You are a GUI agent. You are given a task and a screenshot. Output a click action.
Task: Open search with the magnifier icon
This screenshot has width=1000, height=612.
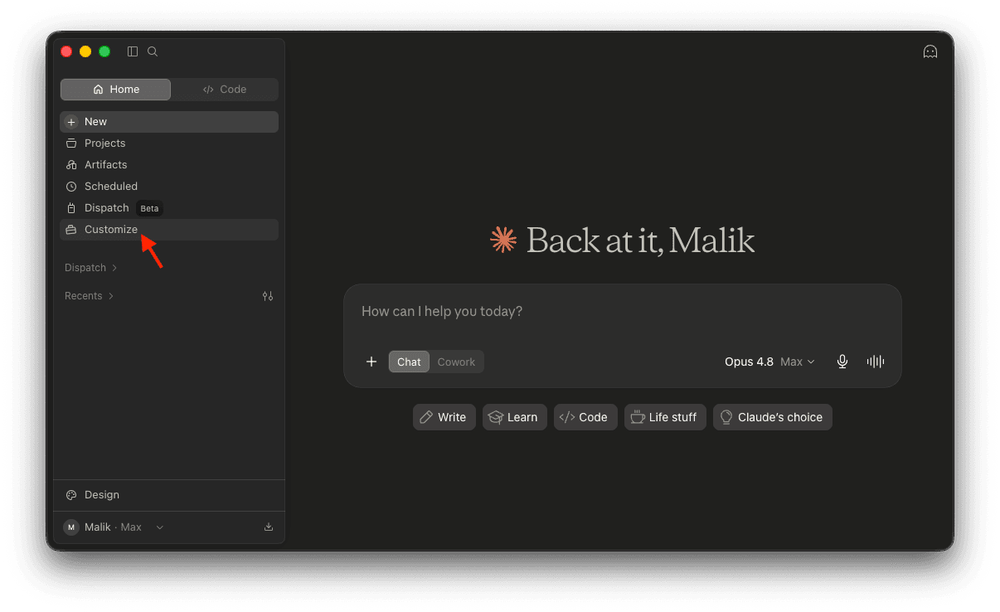[x=152, y=52]
